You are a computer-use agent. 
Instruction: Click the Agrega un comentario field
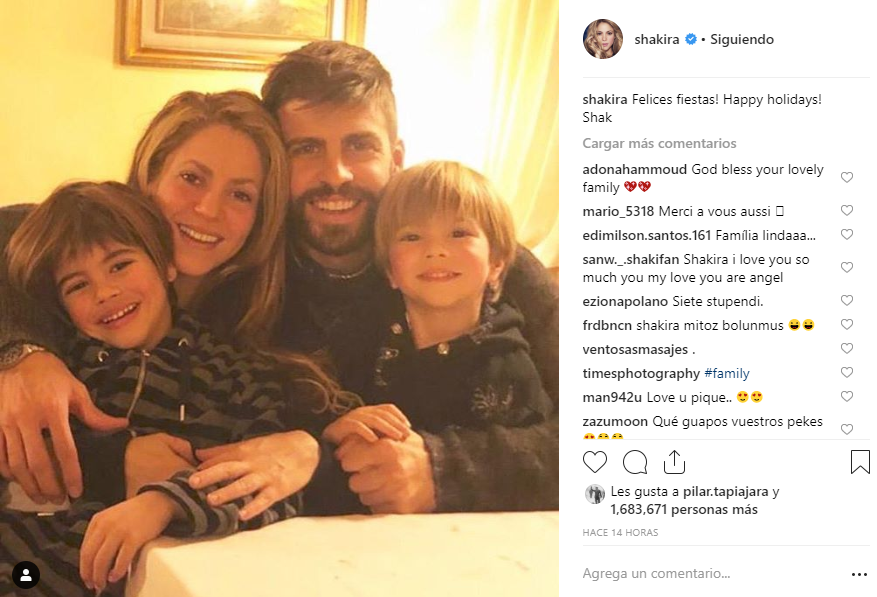(x=700, y=574)
